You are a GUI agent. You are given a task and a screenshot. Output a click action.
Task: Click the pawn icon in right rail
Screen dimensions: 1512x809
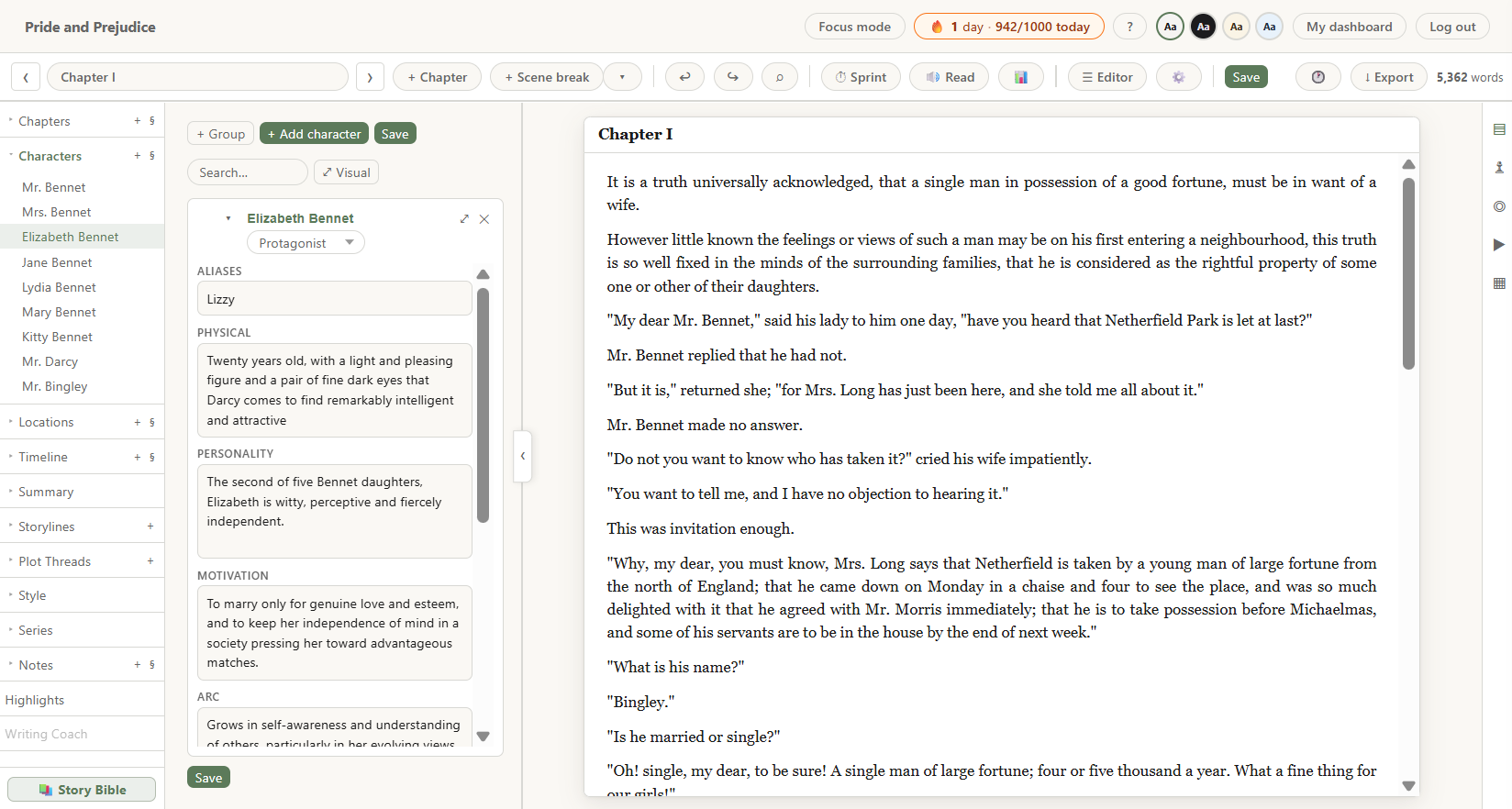(x=1499, y=168)
